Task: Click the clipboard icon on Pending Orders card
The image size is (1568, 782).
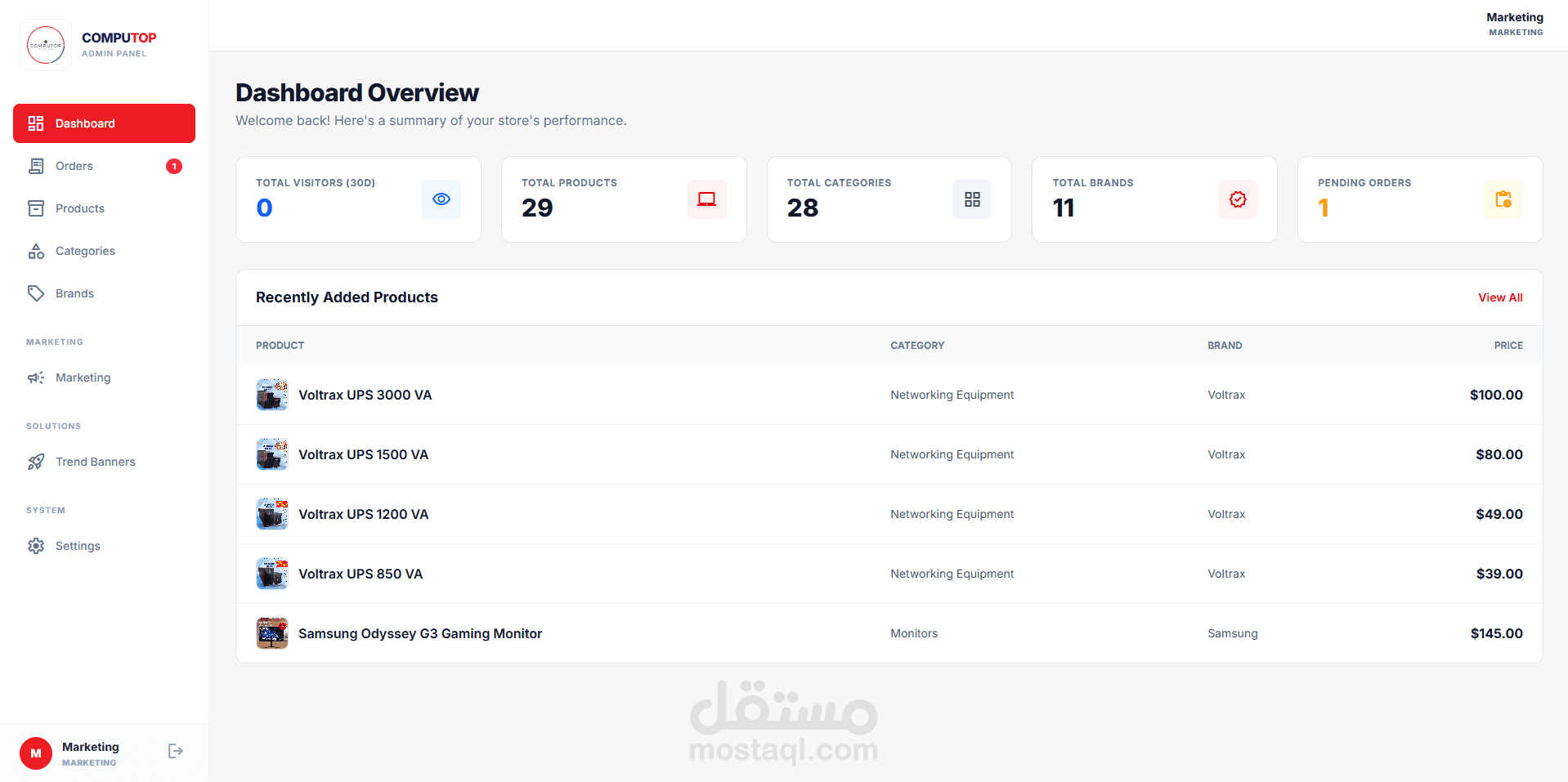Action: click(1503, 199)
